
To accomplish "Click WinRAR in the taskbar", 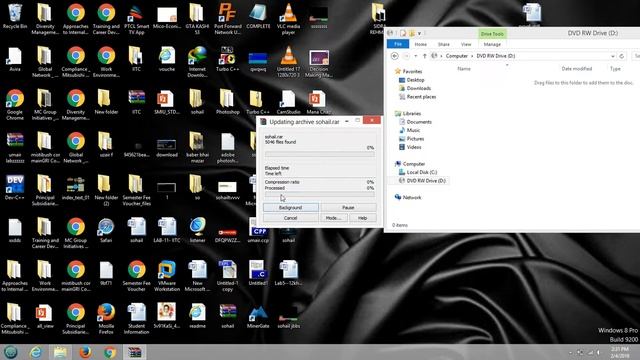I will pos(134,352).
